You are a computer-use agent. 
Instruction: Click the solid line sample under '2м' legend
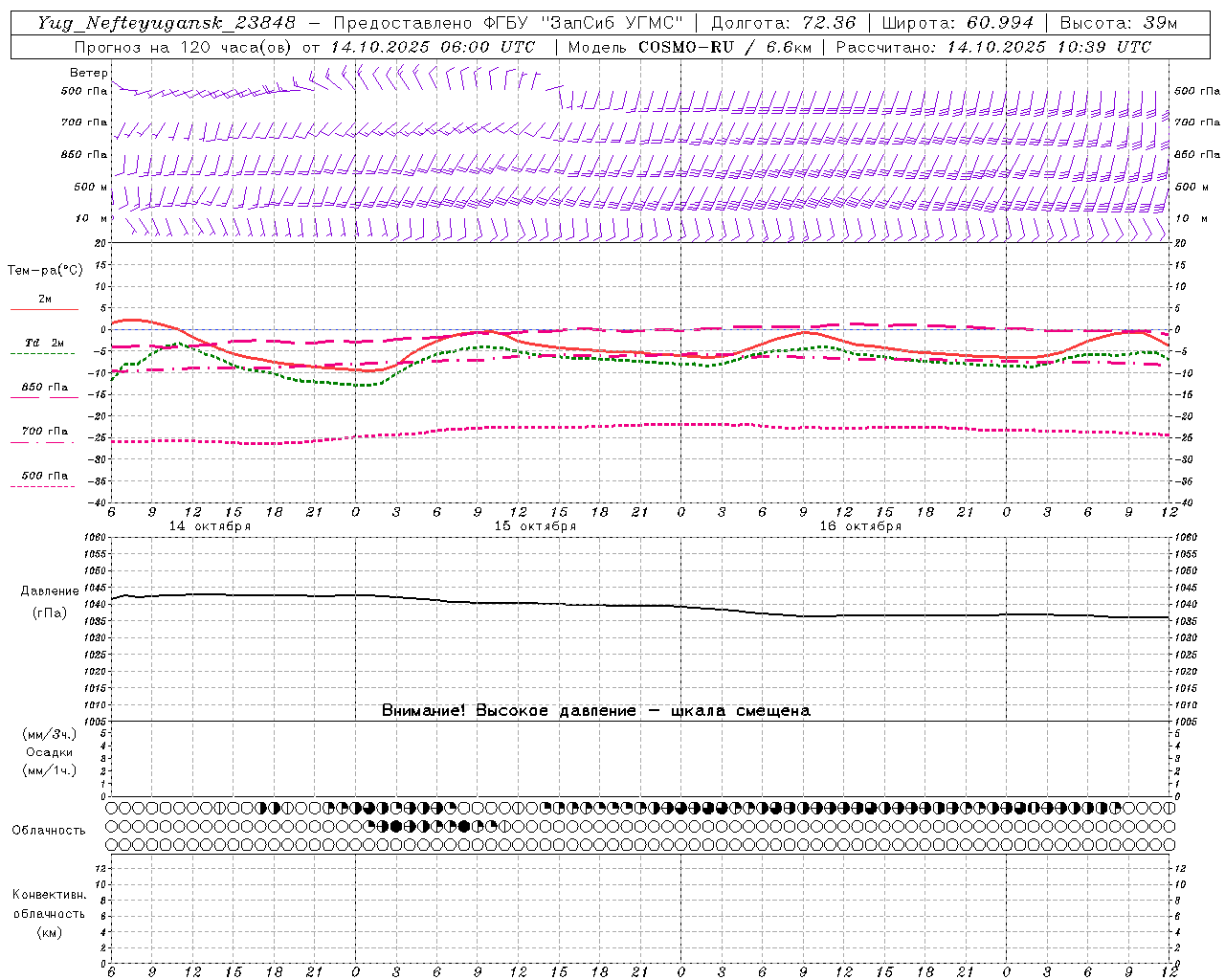tap(43, 309)
